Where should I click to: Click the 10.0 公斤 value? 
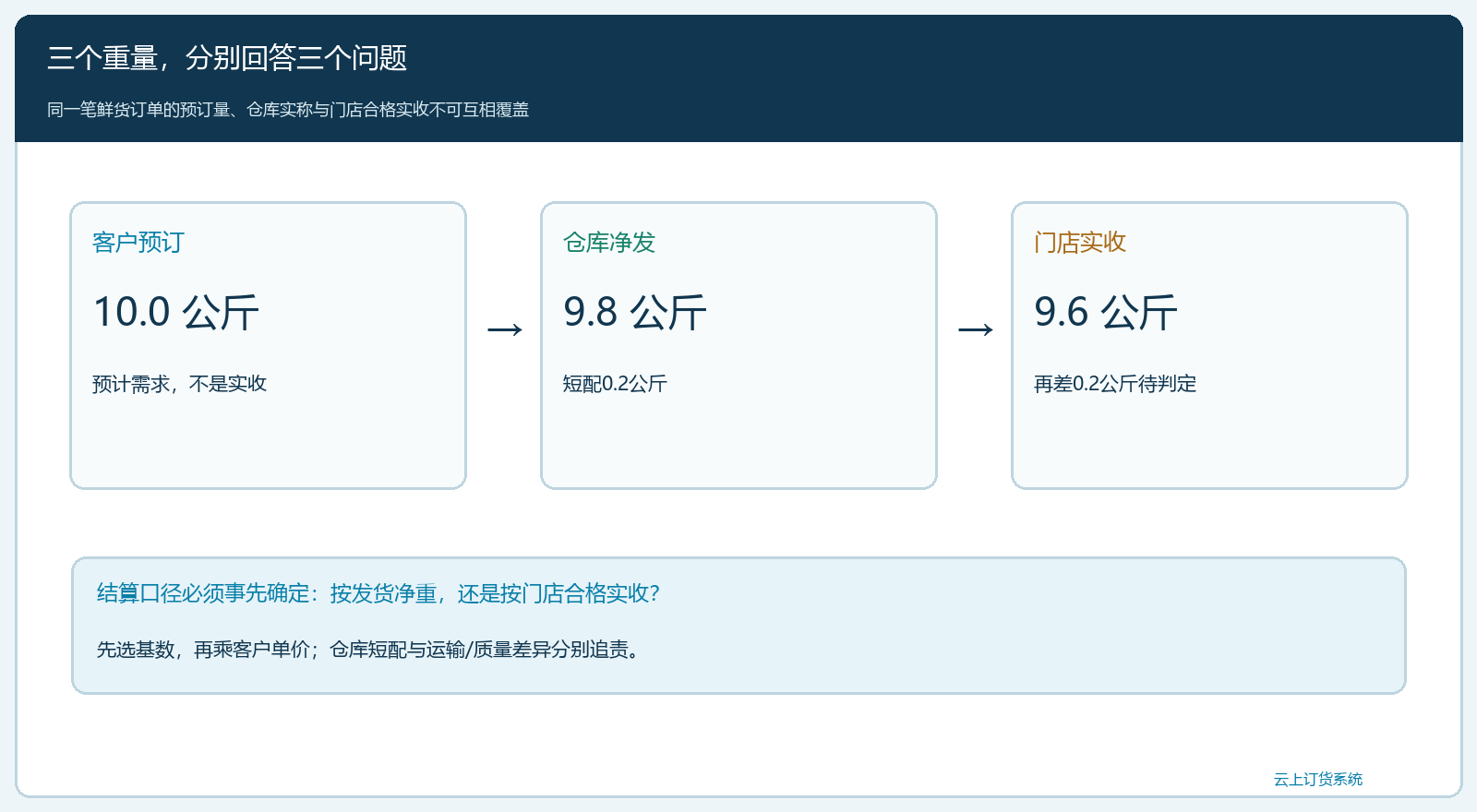coord(176,312)
